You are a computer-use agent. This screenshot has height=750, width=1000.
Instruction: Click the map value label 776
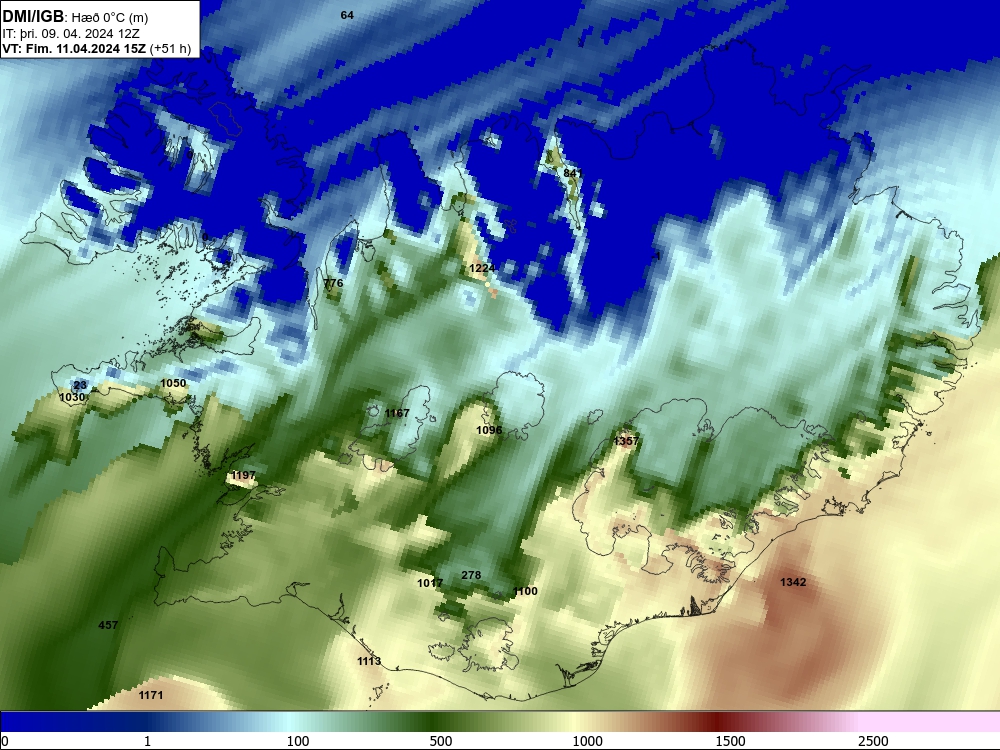click(x=333, y=283)
